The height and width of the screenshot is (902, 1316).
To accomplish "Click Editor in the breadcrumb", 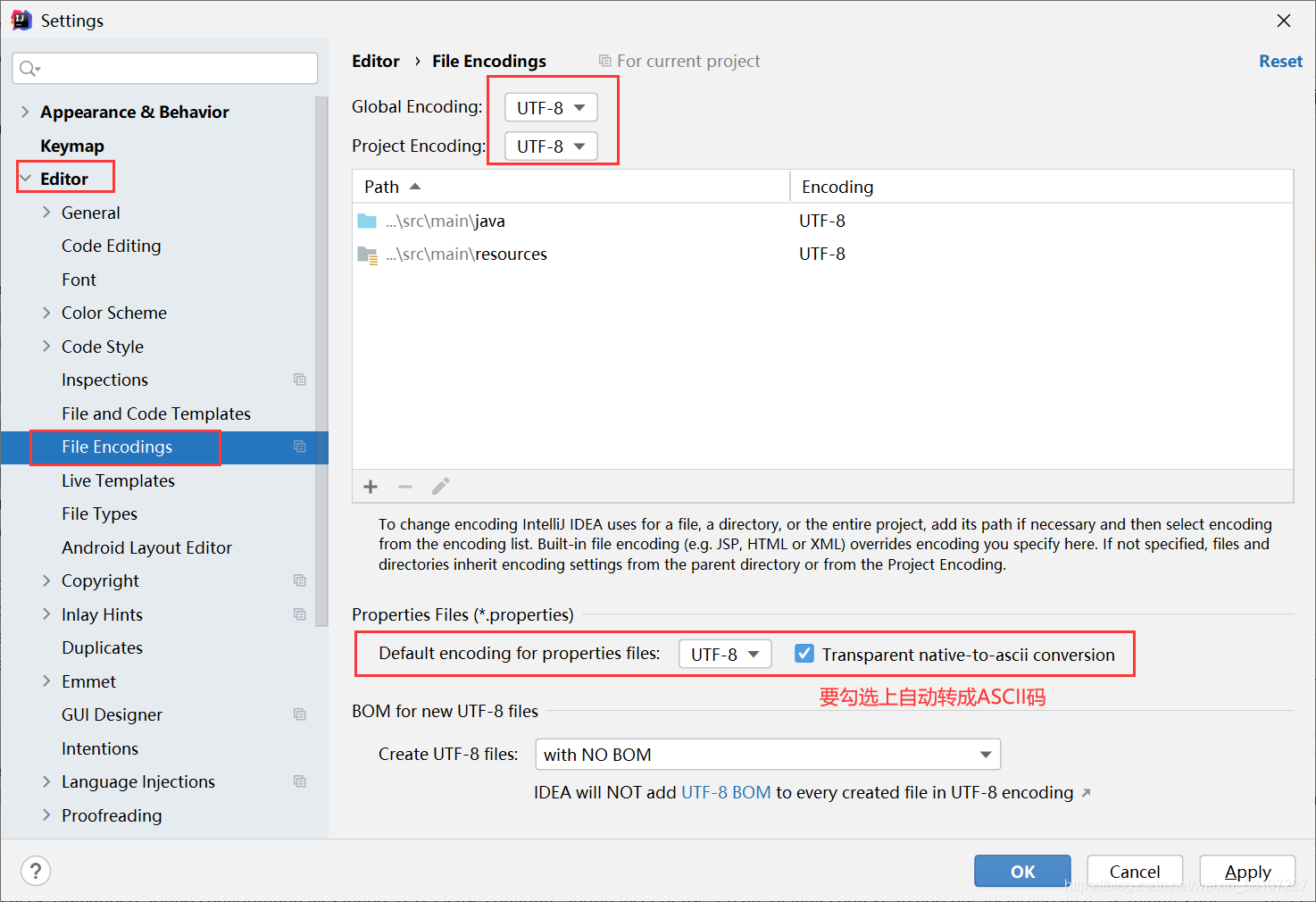I will click(x=376, y=61).
